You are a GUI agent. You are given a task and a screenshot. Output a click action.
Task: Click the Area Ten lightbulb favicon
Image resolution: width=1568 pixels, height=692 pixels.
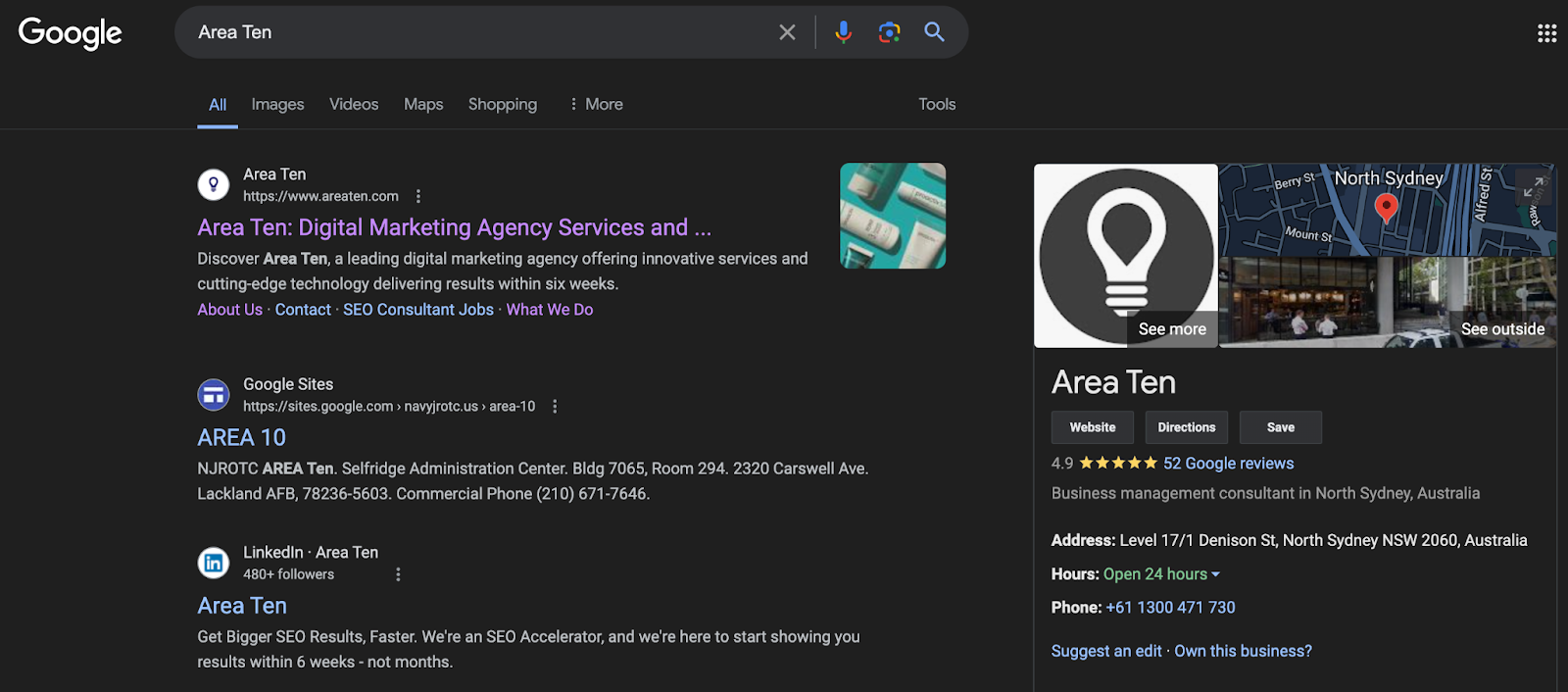point(214,184)
